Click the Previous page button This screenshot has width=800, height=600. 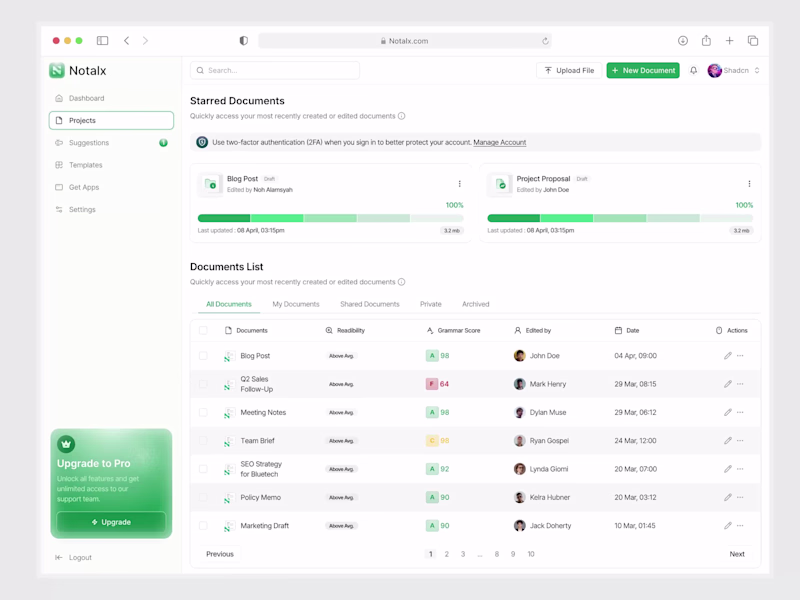tap(220, 554)
